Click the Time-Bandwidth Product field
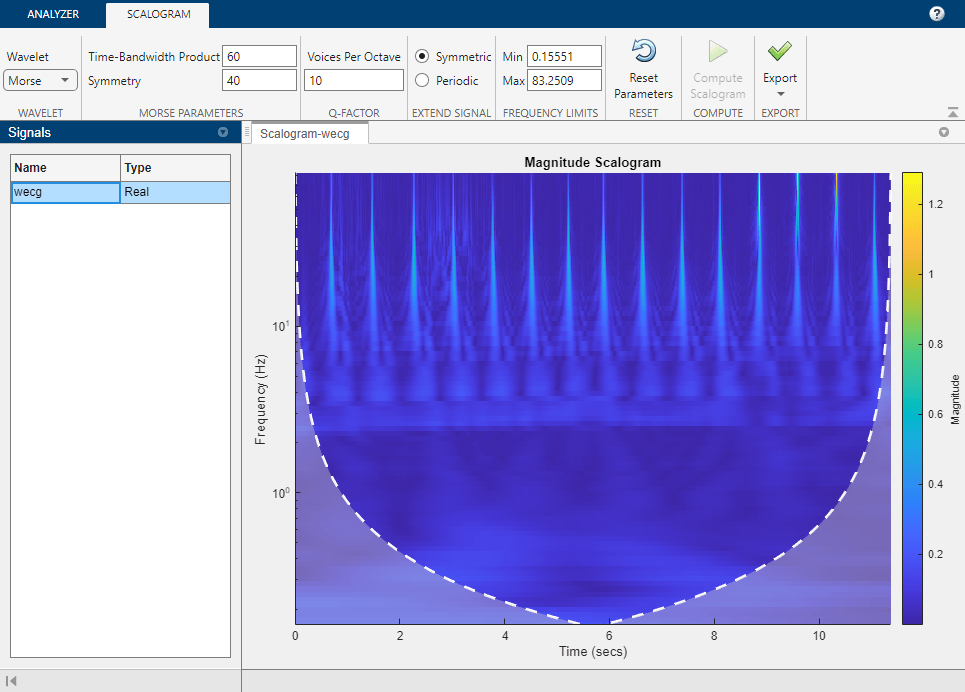This screenshot has width=965, height=692. coord(260,57)
